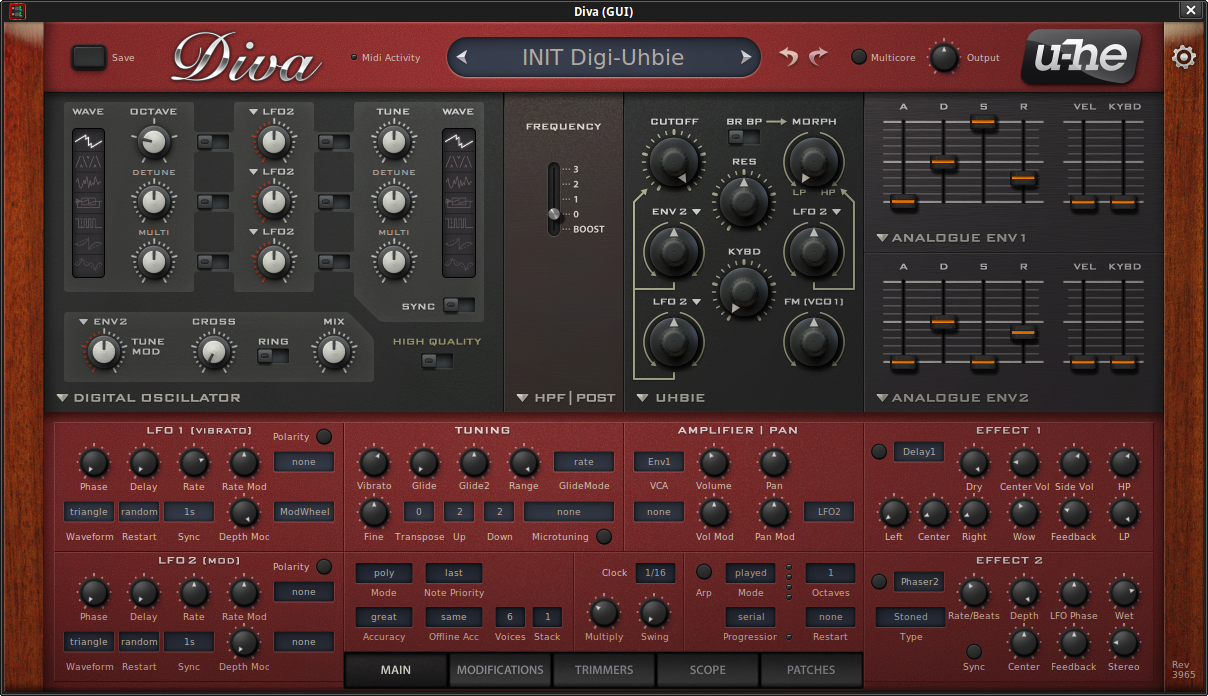
Task: Open the Stoned phaser Type dropdown
Action: (911, 617)
